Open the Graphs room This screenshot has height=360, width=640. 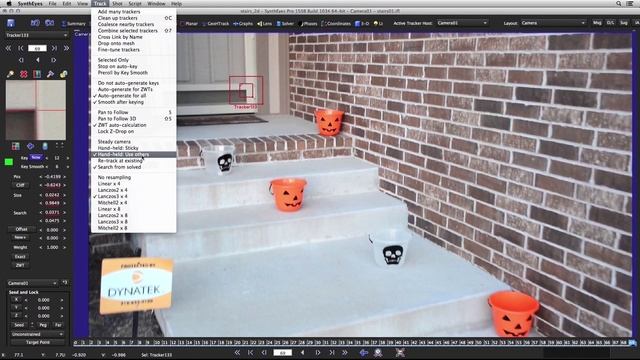tap(243, 24)
